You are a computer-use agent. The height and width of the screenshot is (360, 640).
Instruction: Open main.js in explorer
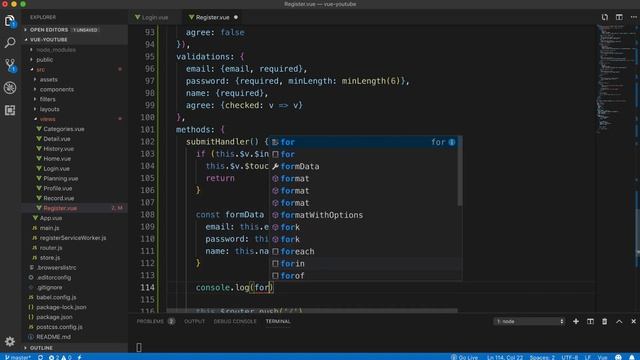[49, 228]
